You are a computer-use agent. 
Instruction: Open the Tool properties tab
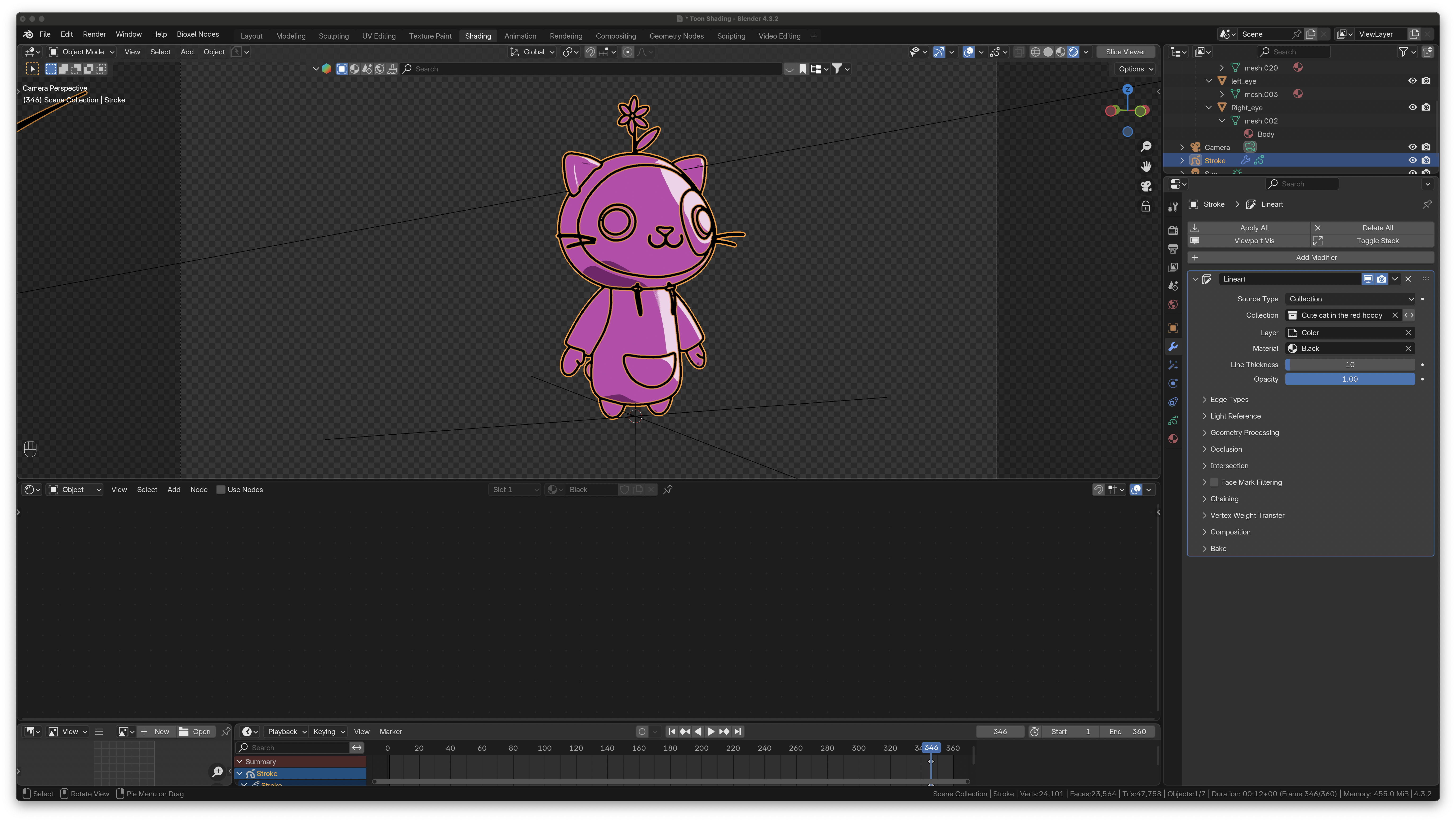(1173, 207)
